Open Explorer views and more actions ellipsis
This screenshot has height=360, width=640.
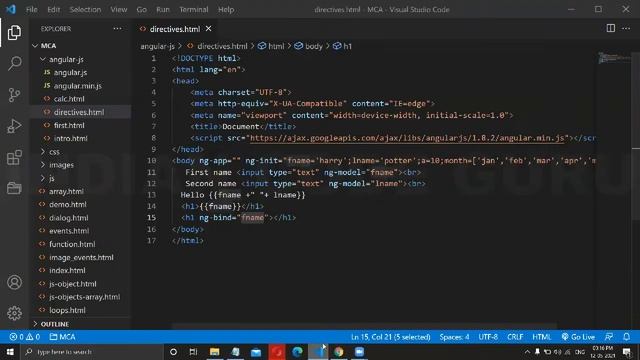click(x=118, y=29)
